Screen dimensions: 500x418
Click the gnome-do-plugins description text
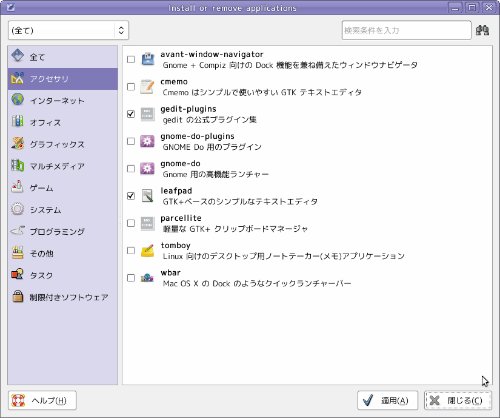(212, 147)
